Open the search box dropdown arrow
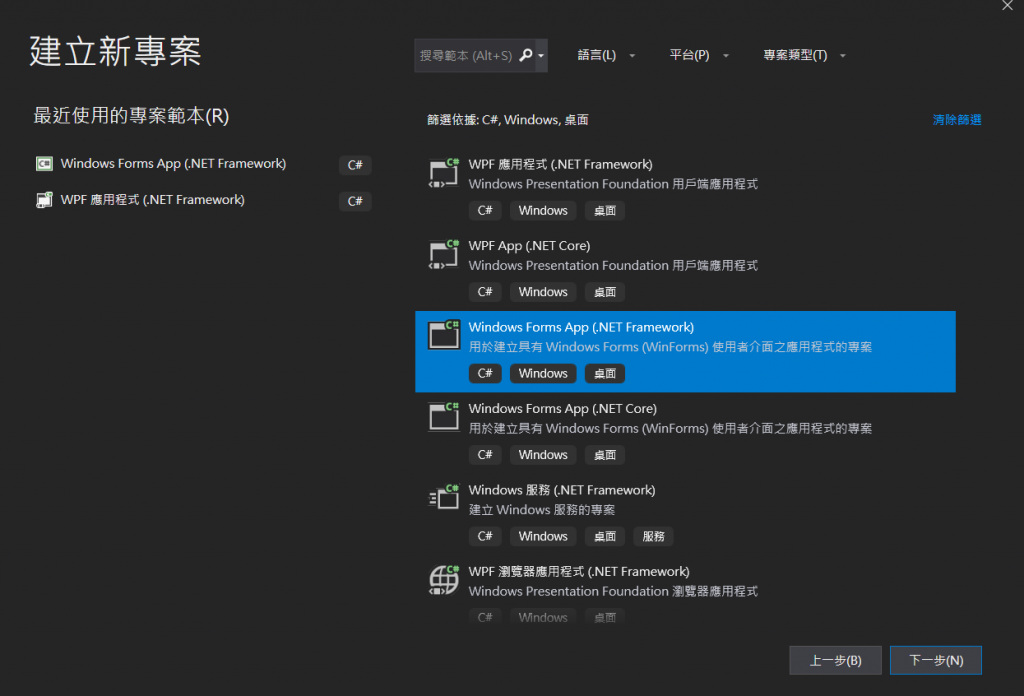1024x696 pixels. click(x=541, y=55)
